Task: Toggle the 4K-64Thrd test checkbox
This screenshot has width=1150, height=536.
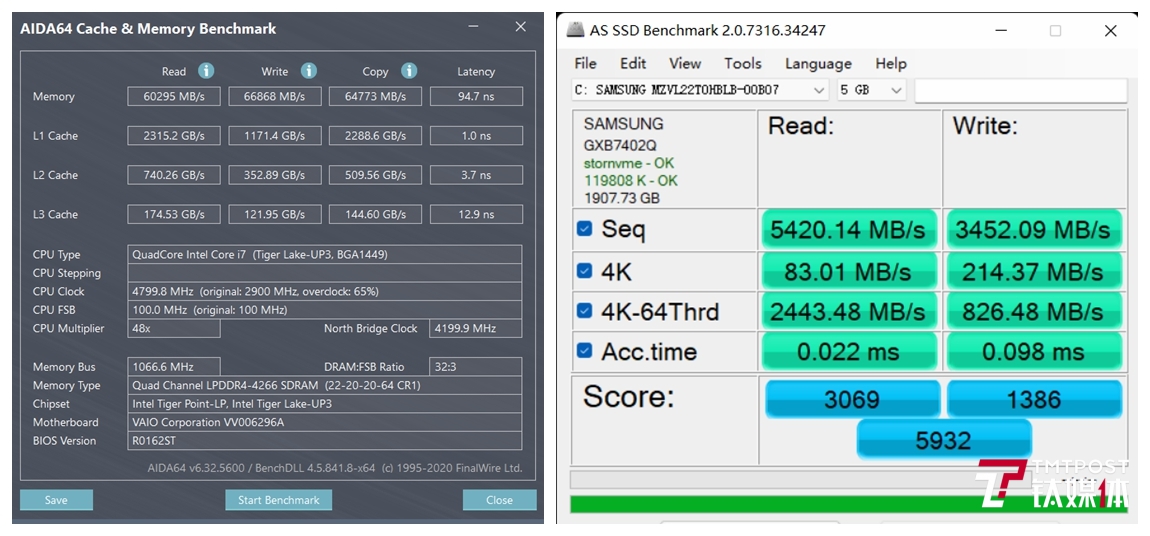Action: pyautogui.click(x=585, y=311)
